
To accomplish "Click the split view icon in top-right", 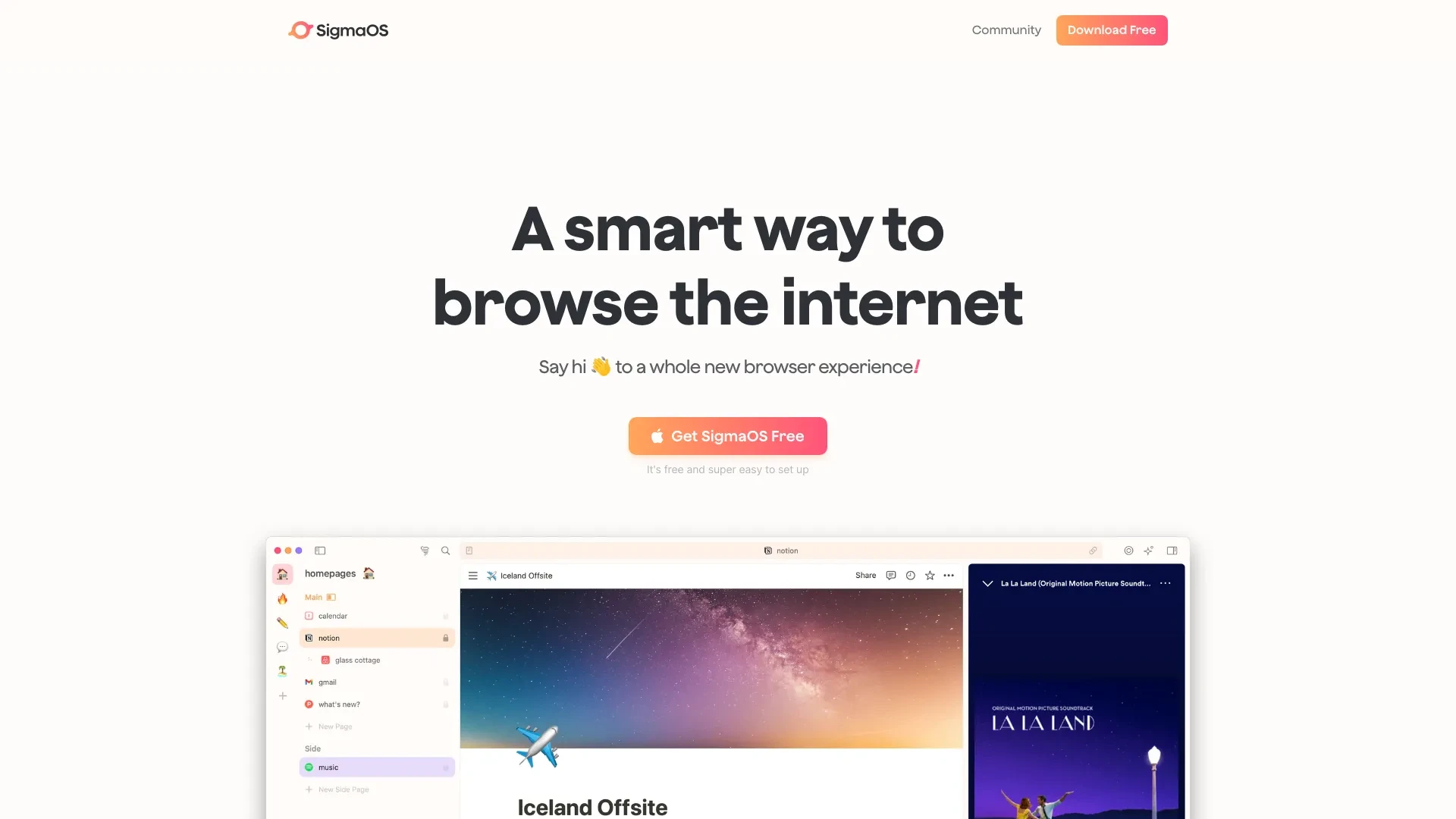I will 1172,550.
